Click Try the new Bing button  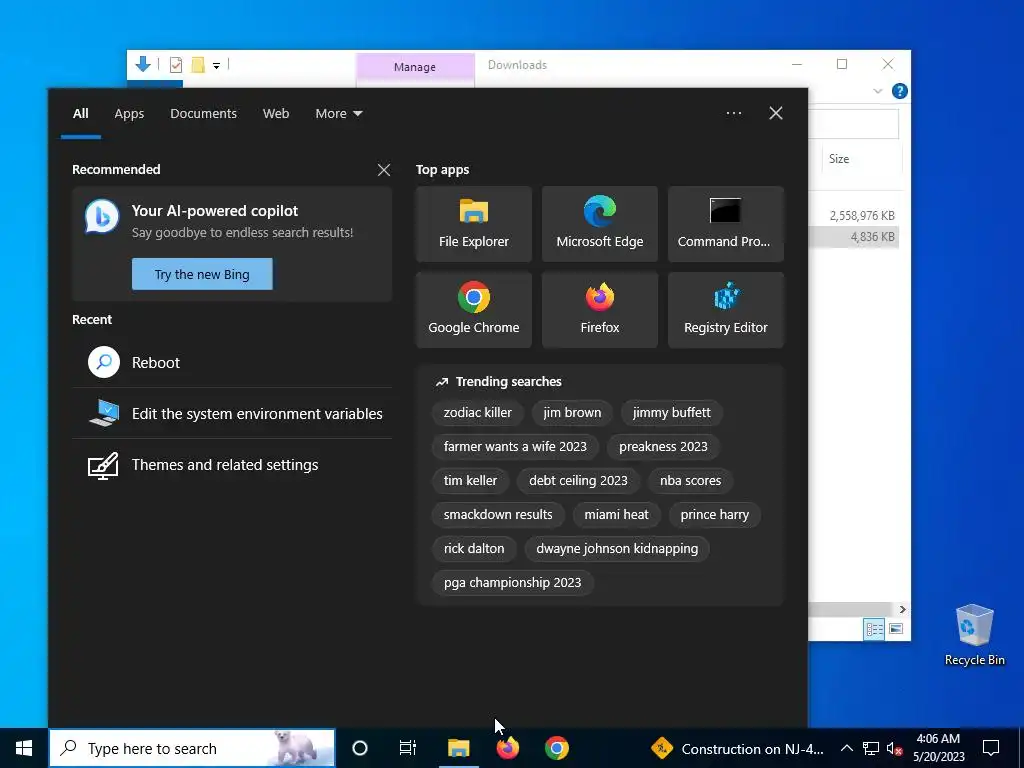coord(202,274)
